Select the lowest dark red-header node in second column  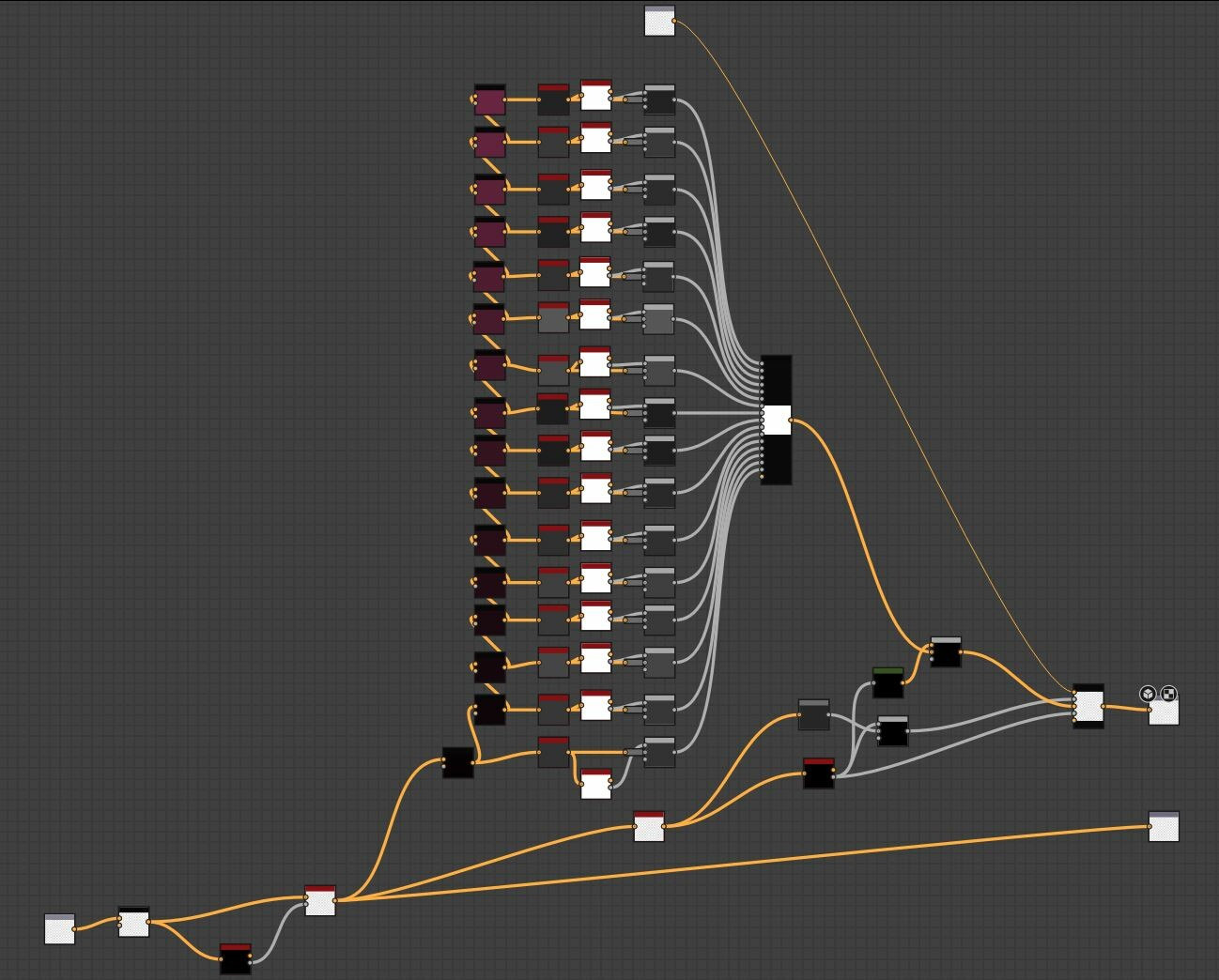[x=553, y=752]
